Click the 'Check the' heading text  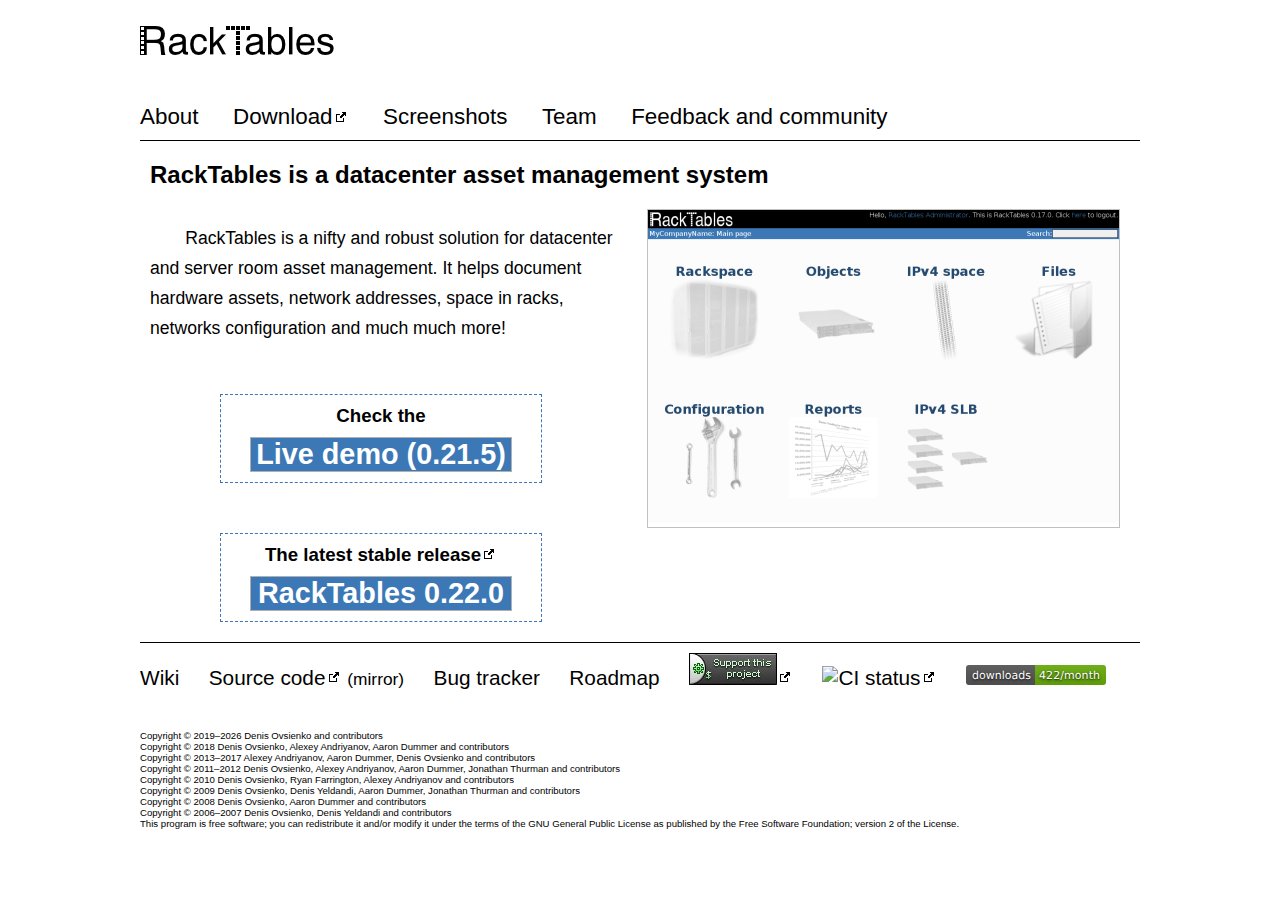(381, 416)
